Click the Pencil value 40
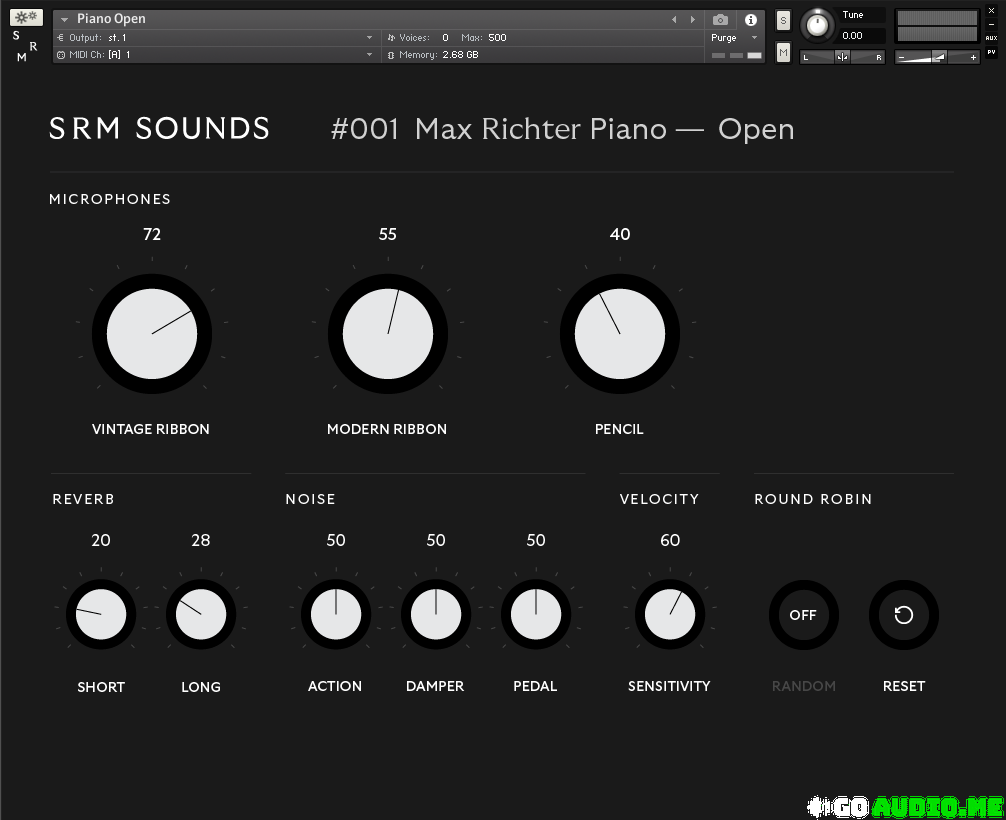 (x=620, y=234)
